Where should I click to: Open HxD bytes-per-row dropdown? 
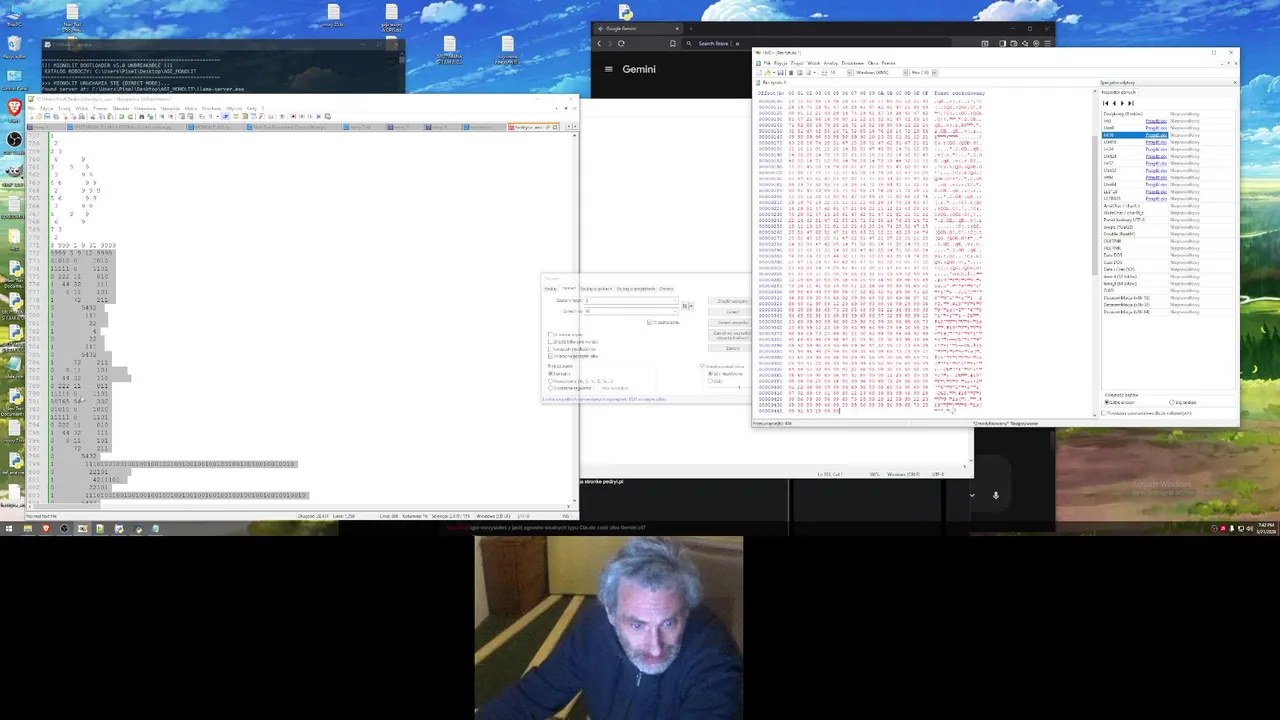point(849,72)
